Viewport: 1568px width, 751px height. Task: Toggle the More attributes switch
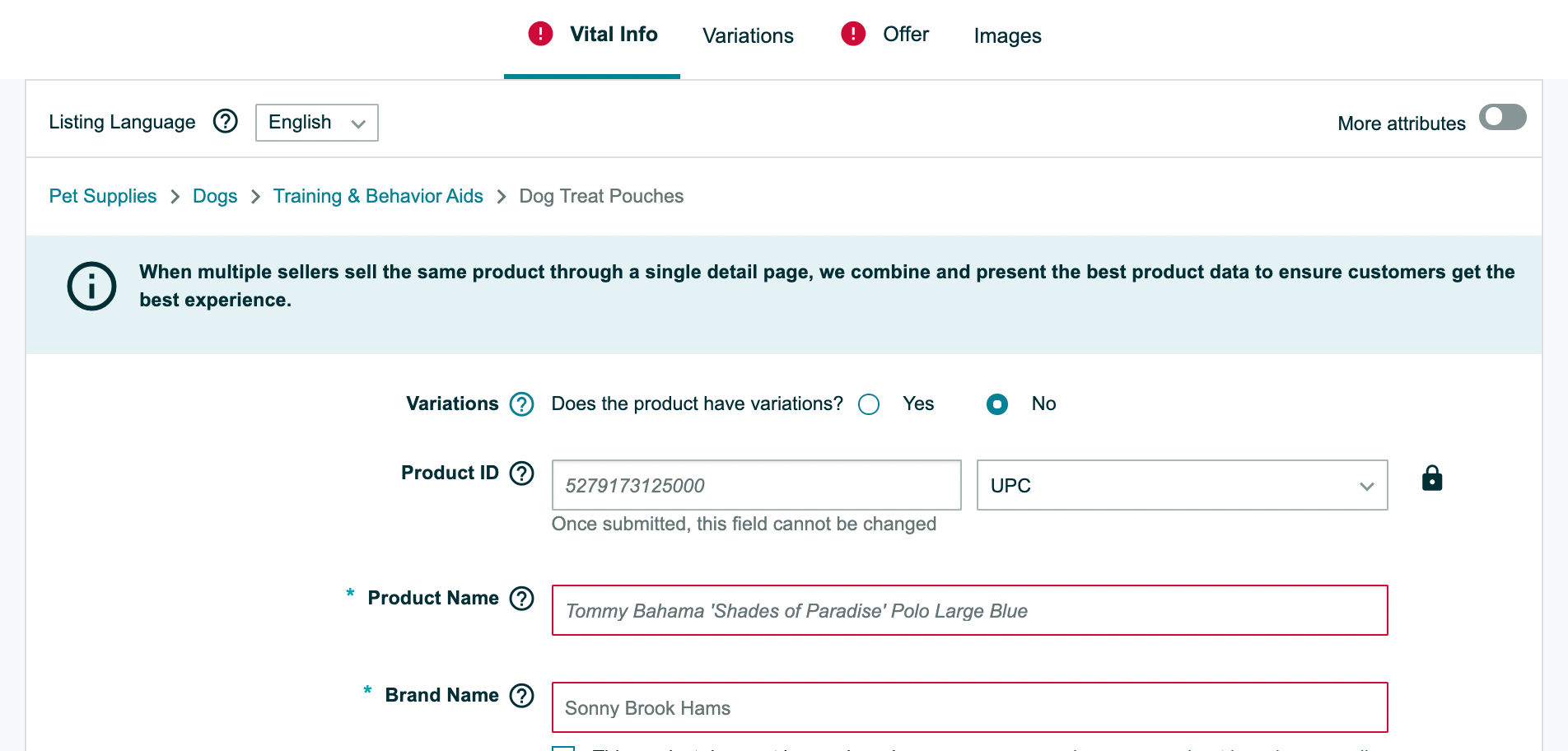point(1503,118)
